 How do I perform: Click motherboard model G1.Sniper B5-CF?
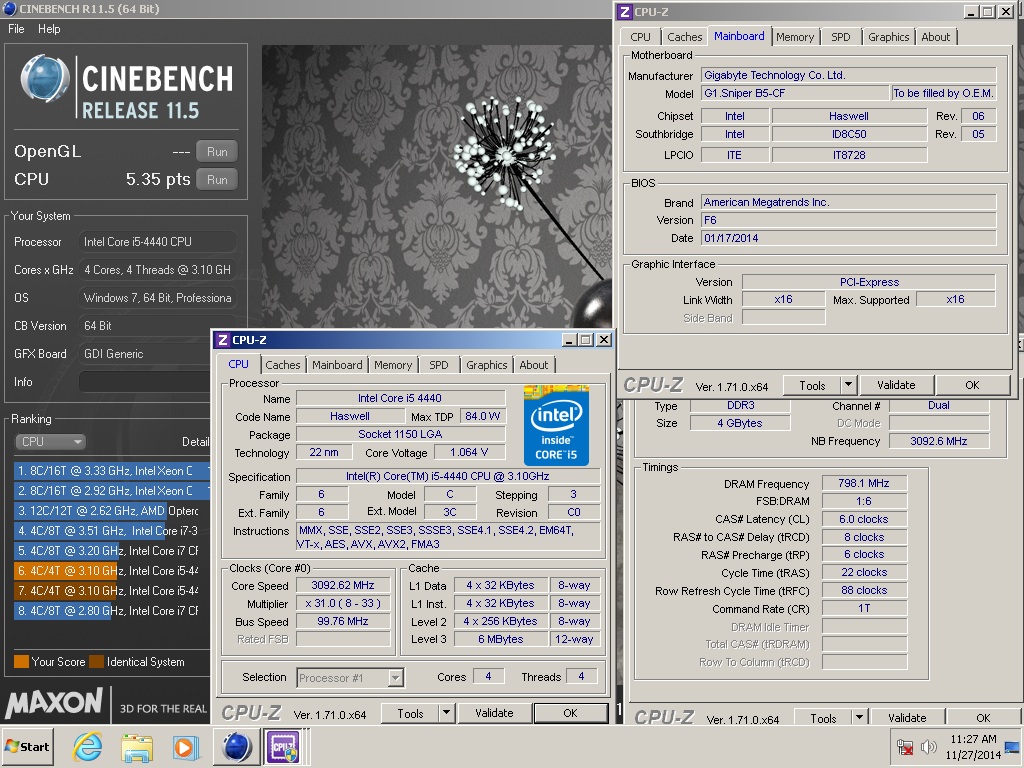coord(795,93)
